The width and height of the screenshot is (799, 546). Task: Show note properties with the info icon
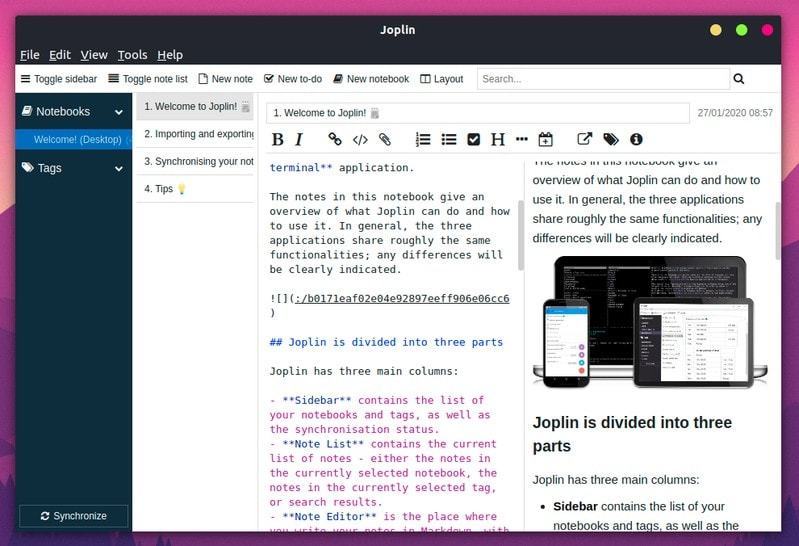(636, 139)
